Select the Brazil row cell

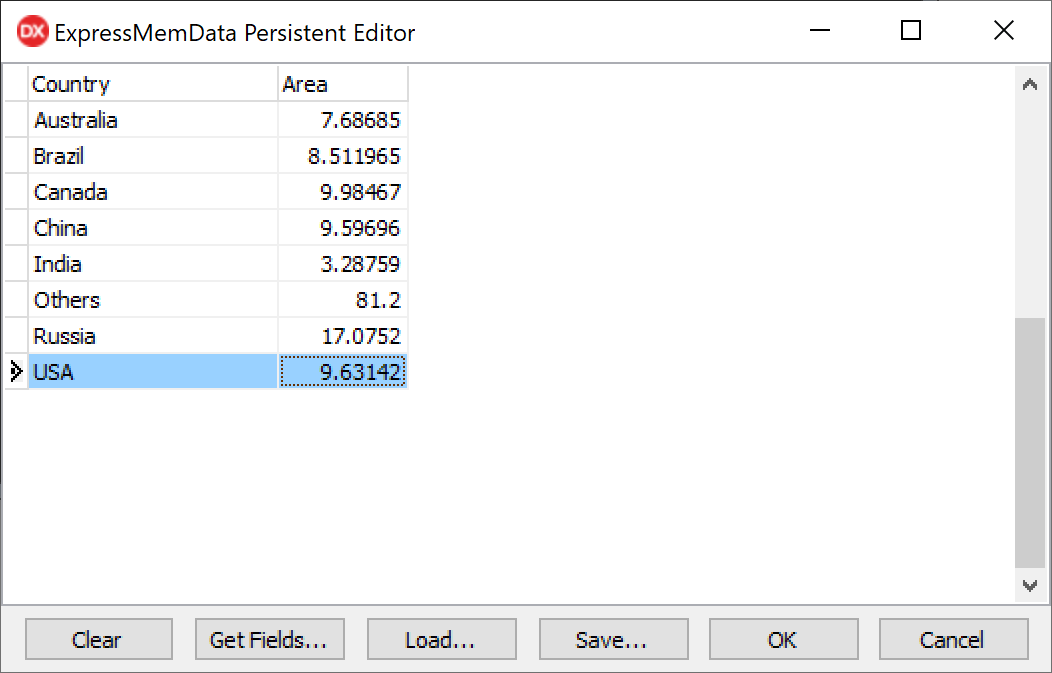[153, 156]
